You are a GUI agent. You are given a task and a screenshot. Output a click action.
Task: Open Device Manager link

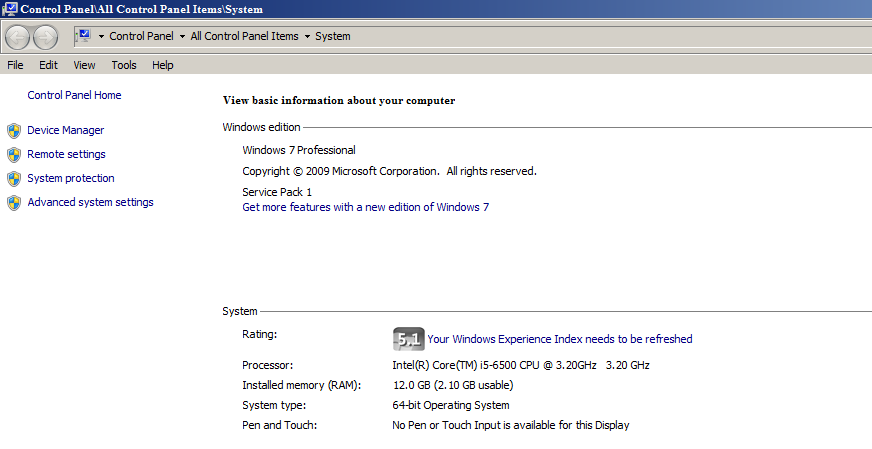point(66,130)
